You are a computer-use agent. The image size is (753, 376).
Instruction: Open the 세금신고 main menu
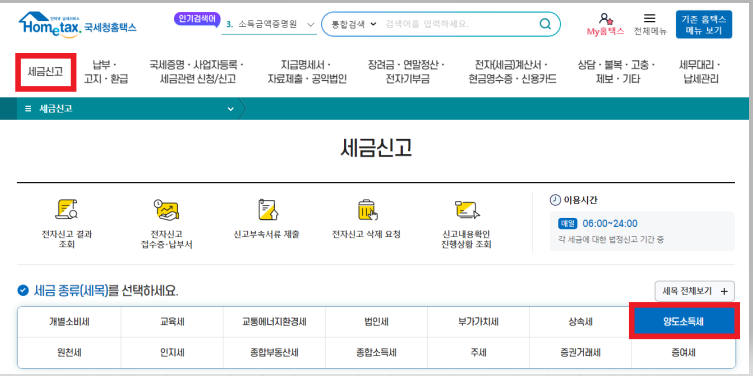pos(45,72)
